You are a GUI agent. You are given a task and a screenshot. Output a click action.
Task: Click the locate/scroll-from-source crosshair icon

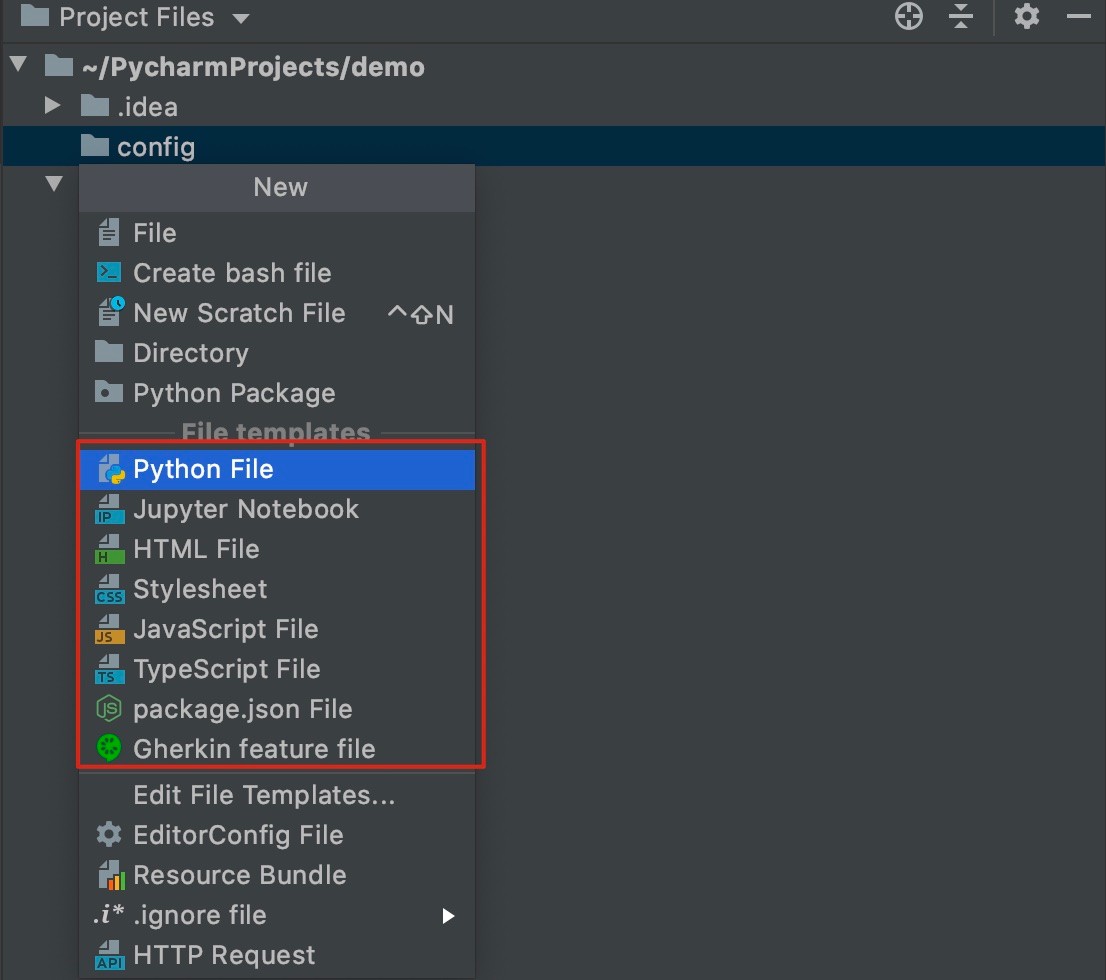(908, 16)
